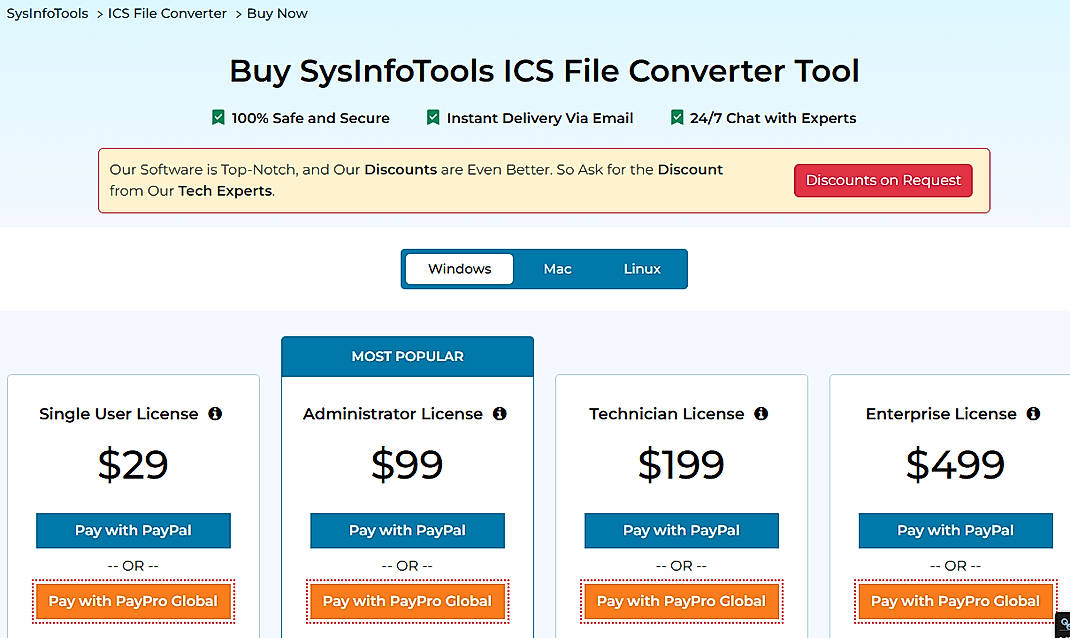This screenshot has width=1070, height=638.
Task: Click the $199 price text
Action: [x=681, y=465]
